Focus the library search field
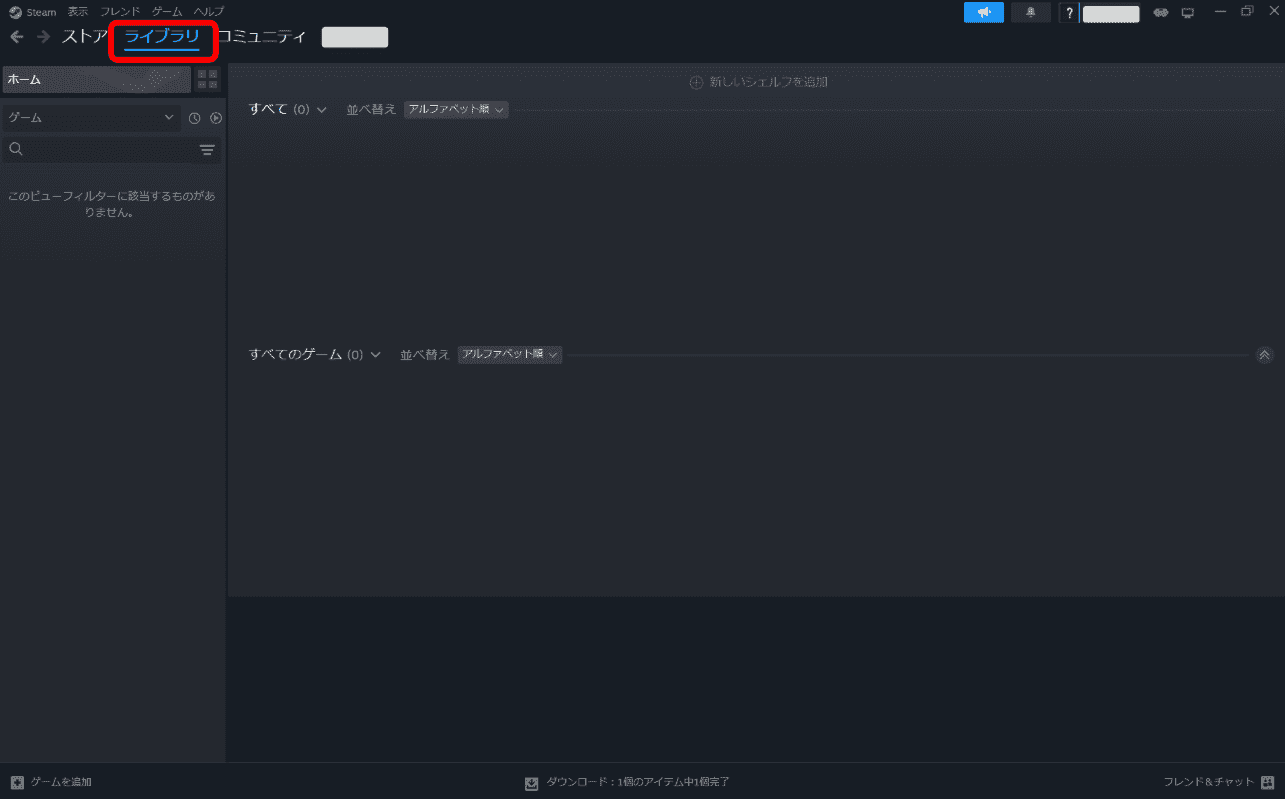The image size is (1285, 799). [100, 150]
